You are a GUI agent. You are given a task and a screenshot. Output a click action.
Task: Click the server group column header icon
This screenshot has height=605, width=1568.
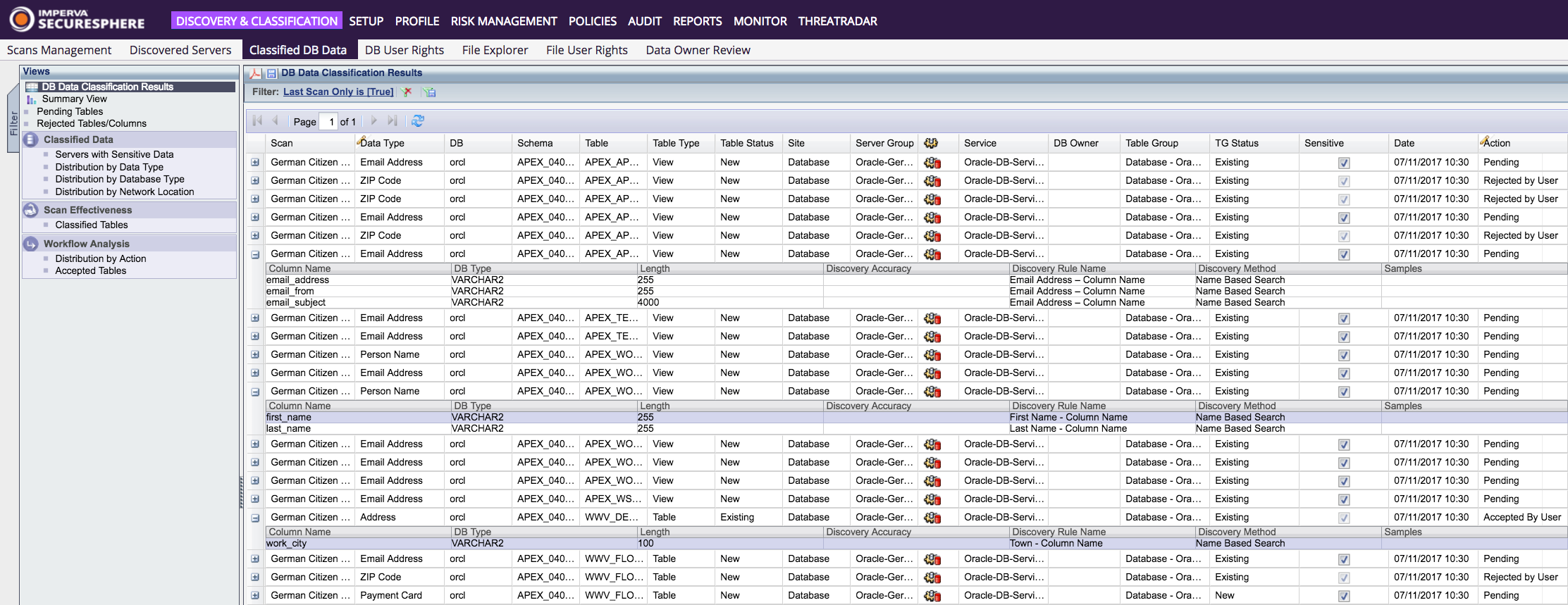pyautogui.click(x=931, y=143)
